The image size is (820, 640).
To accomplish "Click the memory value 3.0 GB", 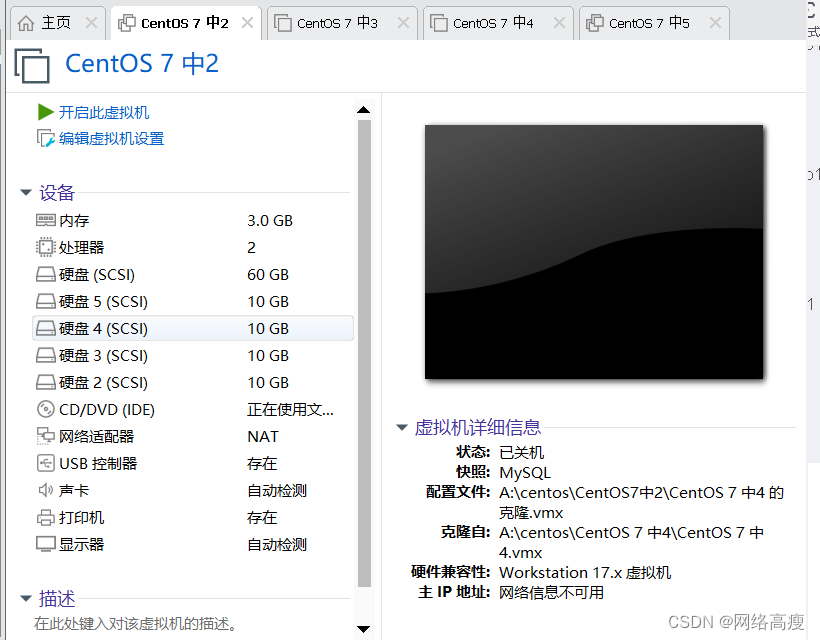I will [x=270, y=221].
